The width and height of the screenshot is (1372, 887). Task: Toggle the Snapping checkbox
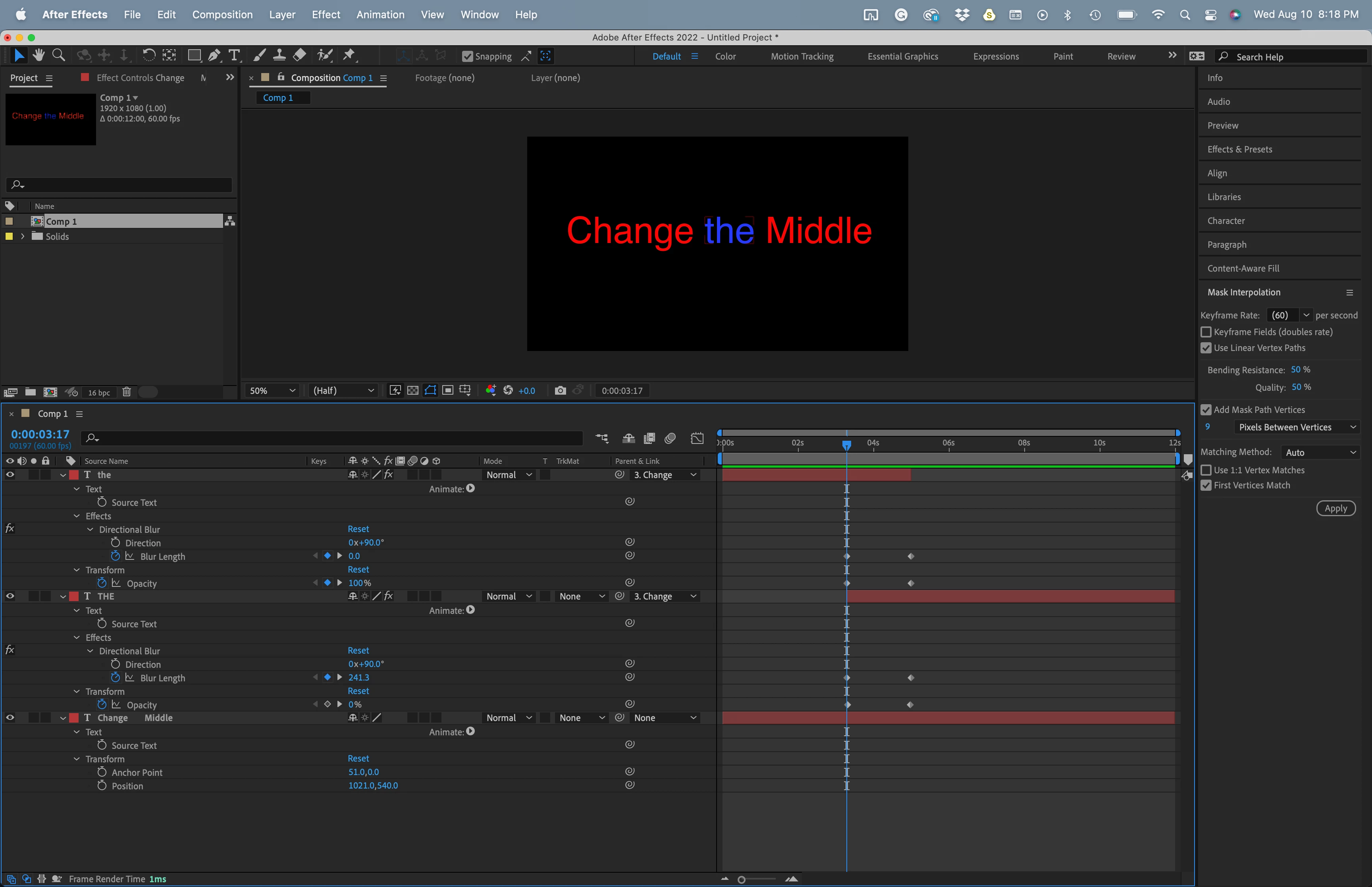coord(468,56)
